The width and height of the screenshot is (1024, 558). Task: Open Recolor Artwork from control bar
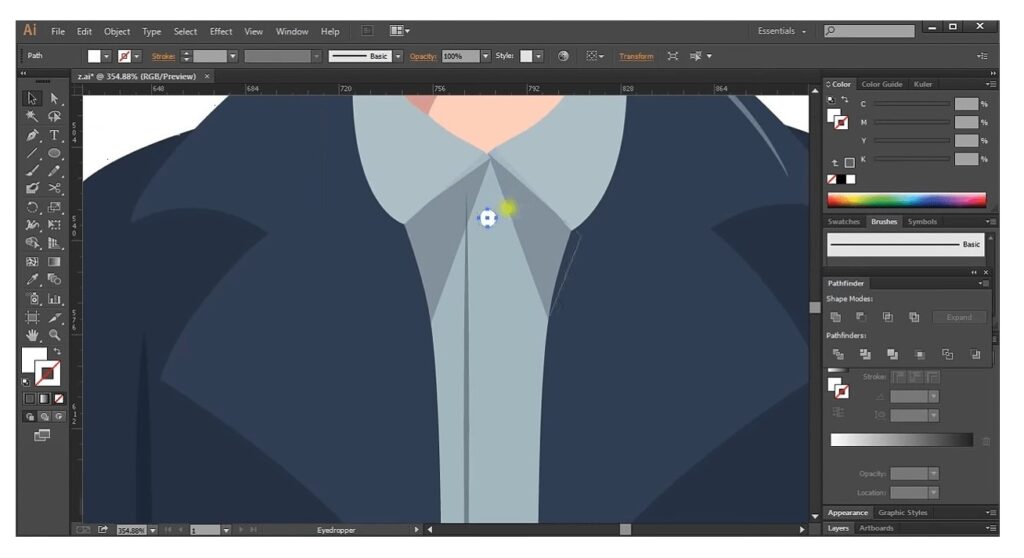[x=563, y=56]
